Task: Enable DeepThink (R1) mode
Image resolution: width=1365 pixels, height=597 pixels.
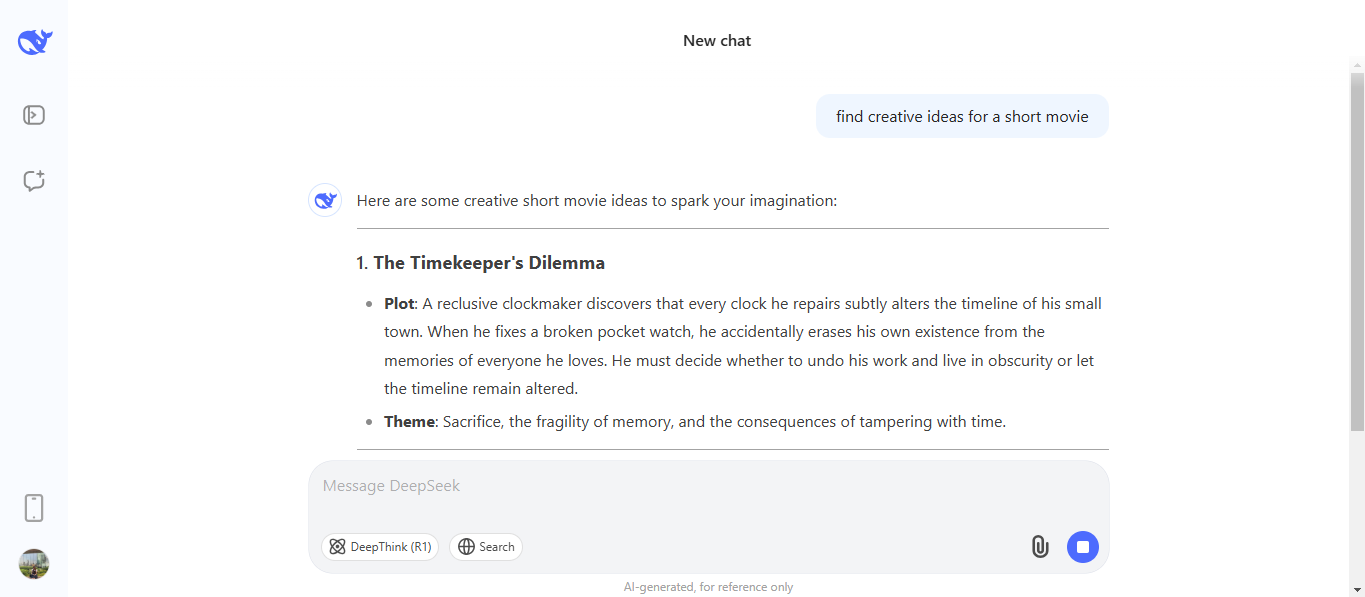Action: pyautogui.click(x=380, y=546)
